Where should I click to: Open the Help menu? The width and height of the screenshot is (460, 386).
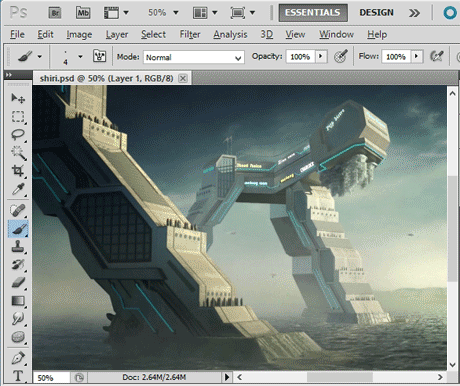coord(377,35)
